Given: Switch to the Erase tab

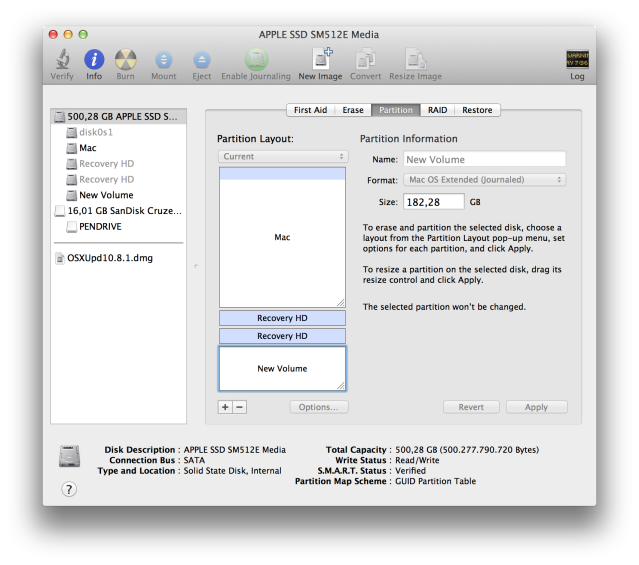Looking at the screenshot, I should tap(353, 110).
